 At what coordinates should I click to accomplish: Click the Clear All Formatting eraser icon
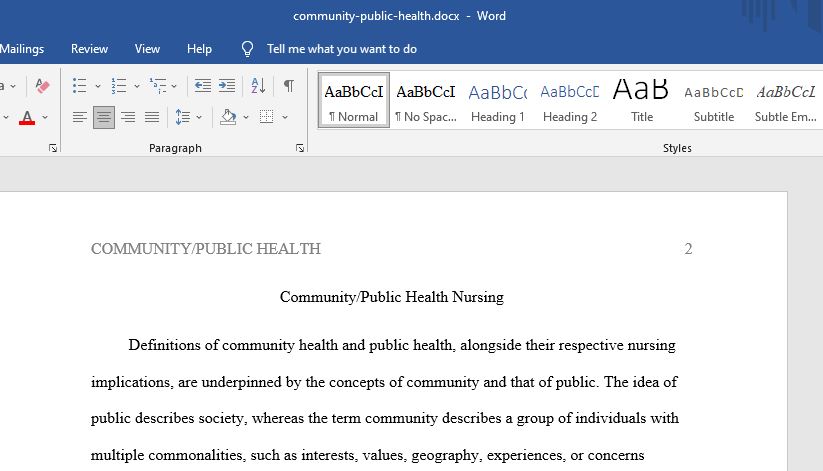42,86
